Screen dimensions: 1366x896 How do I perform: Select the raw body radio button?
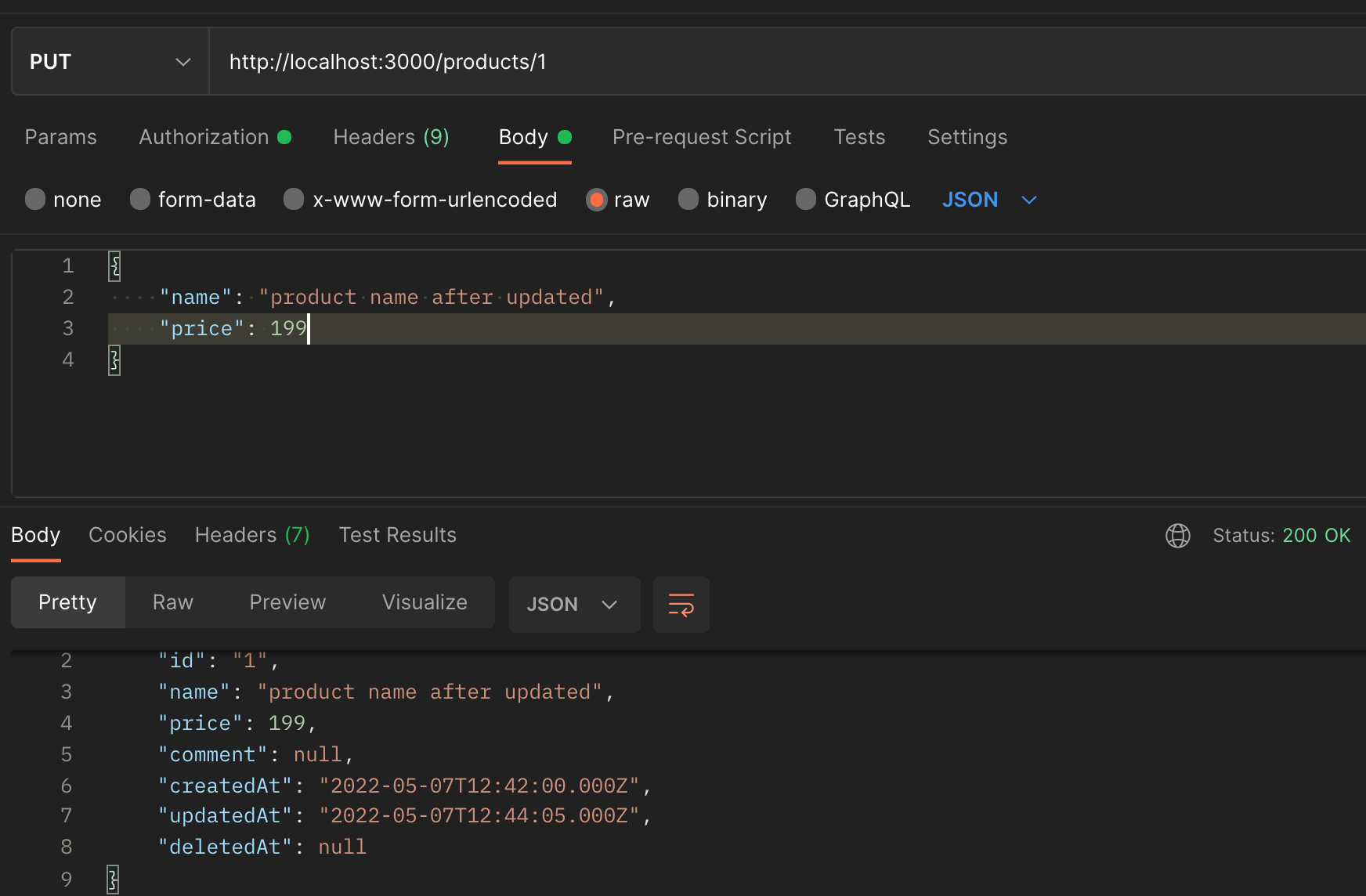pyautogui.click(x=596, y=200)
